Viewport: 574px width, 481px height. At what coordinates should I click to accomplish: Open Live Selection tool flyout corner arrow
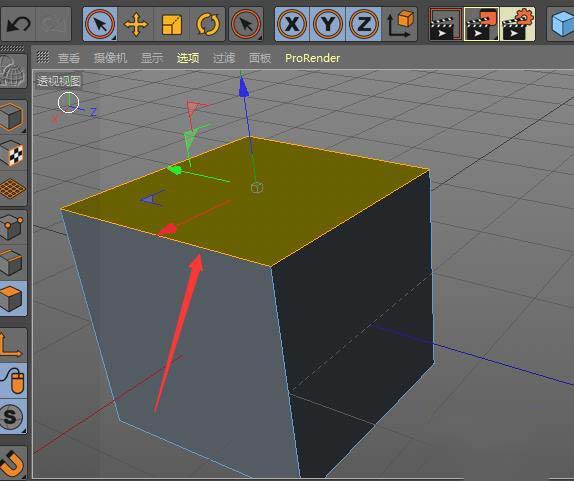(113, 37)
